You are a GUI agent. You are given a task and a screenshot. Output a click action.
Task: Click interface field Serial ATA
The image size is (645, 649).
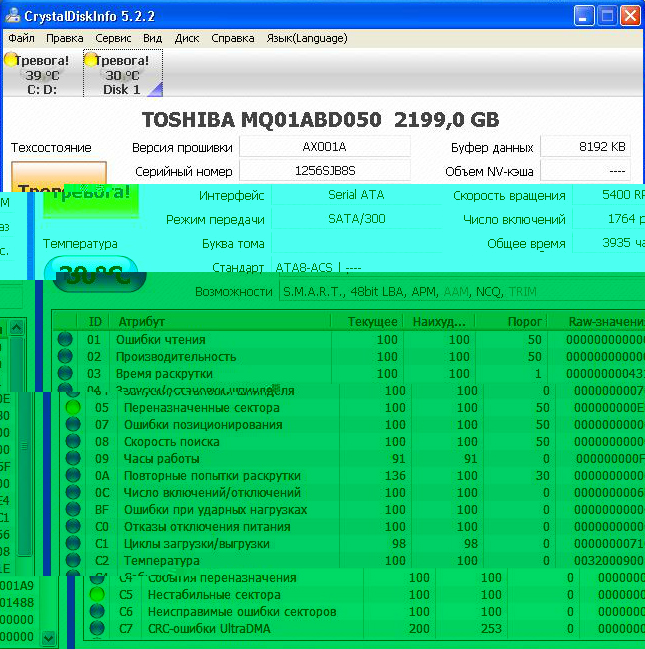356,195
